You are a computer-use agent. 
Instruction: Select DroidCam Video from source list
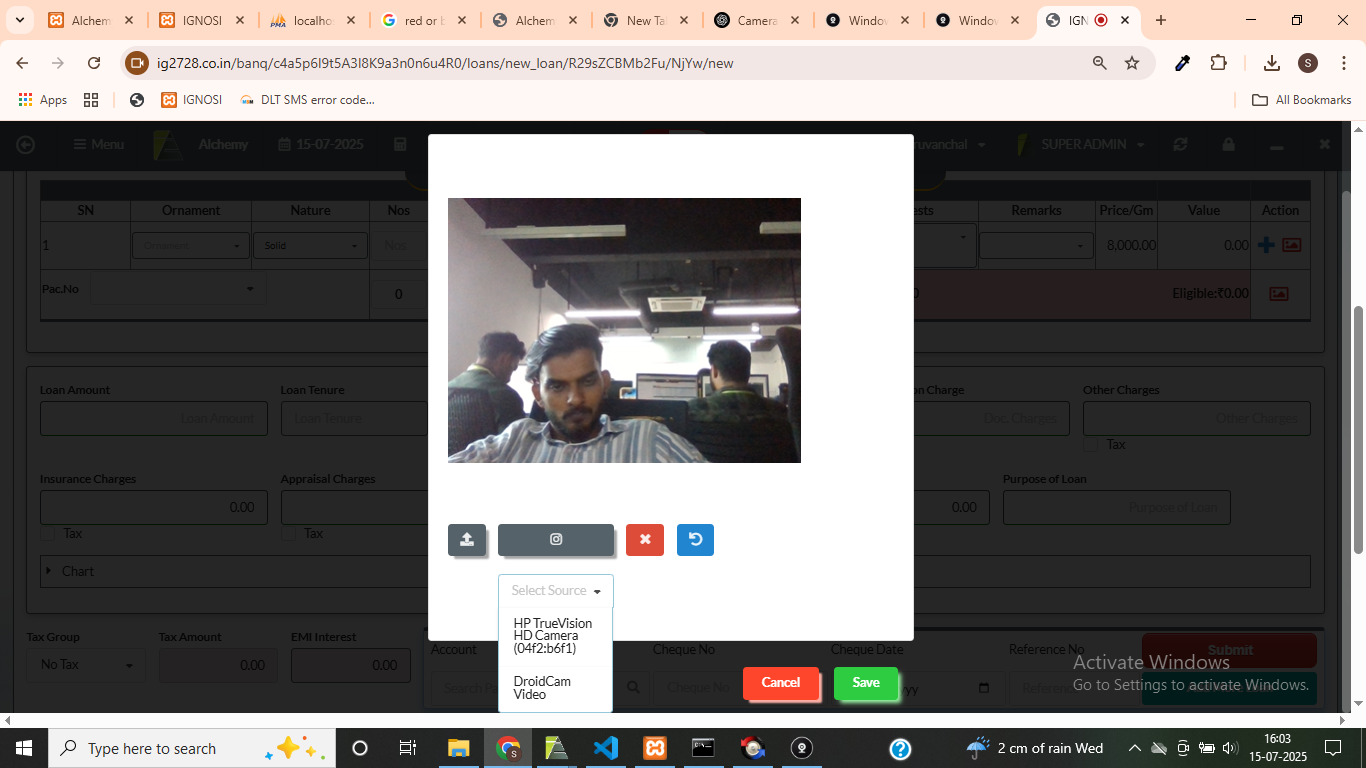pos(542,688)
